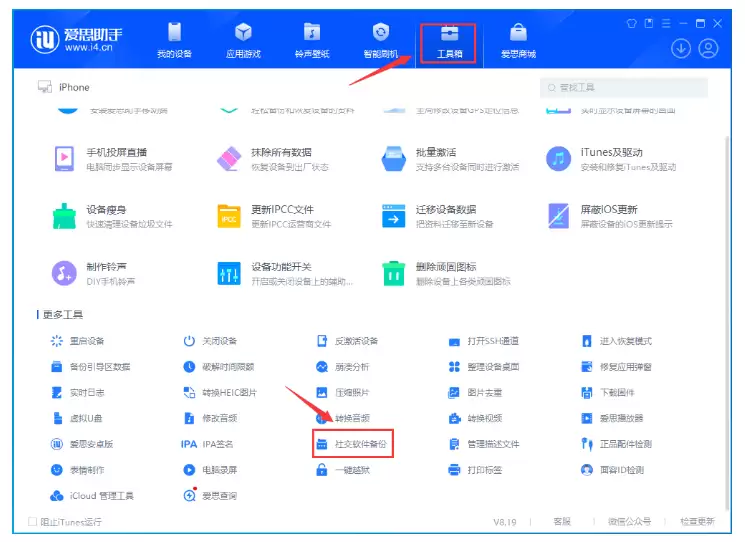The height and width of the screenshot is (542, 745).
Task: Open the iTunes及驱动 music note icon
Action: 558,159
